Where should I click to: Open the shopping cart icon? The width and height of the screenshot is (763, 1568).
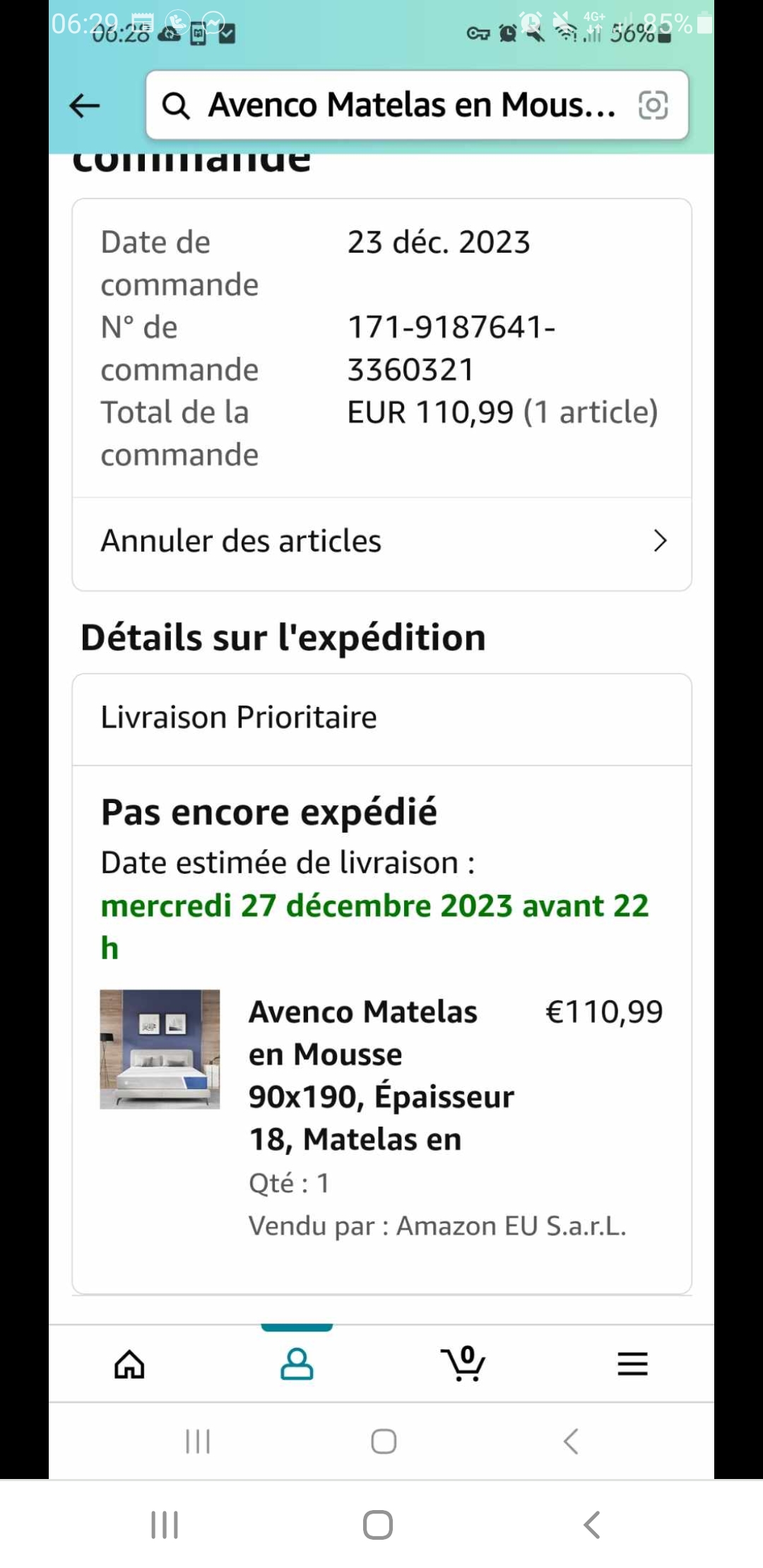463,1364
